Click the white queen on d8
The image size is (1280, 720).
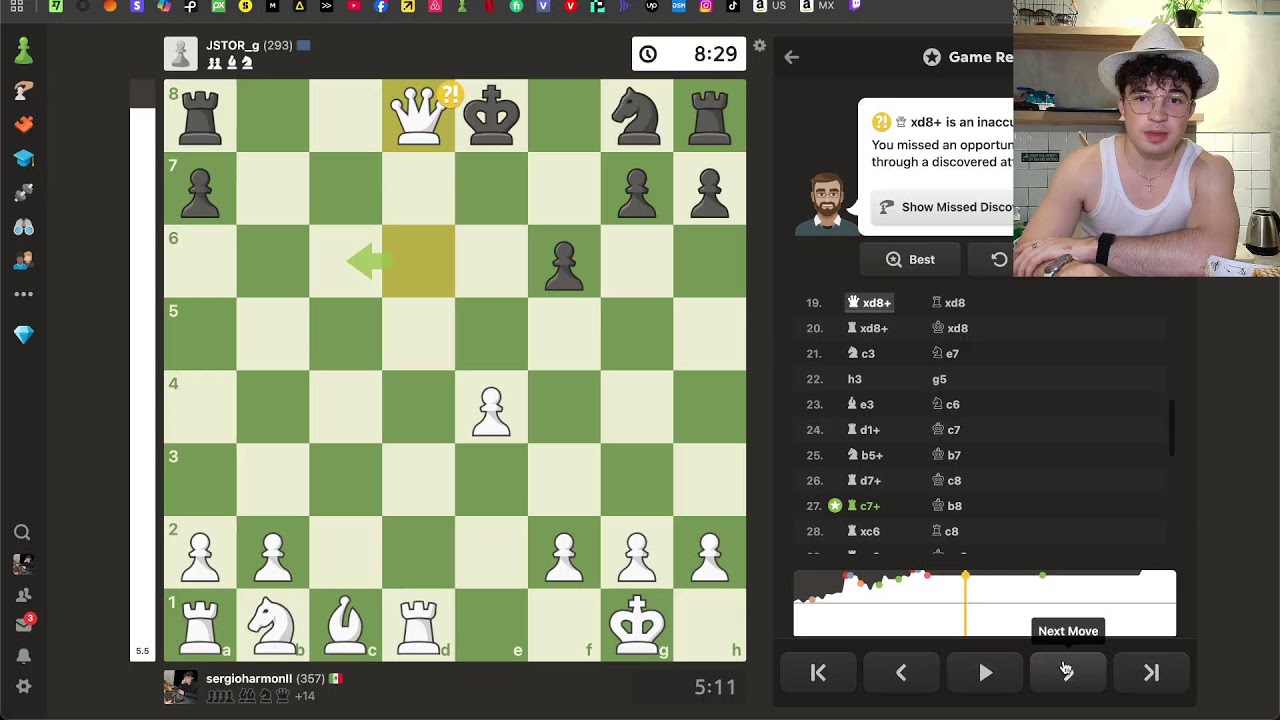418,115
